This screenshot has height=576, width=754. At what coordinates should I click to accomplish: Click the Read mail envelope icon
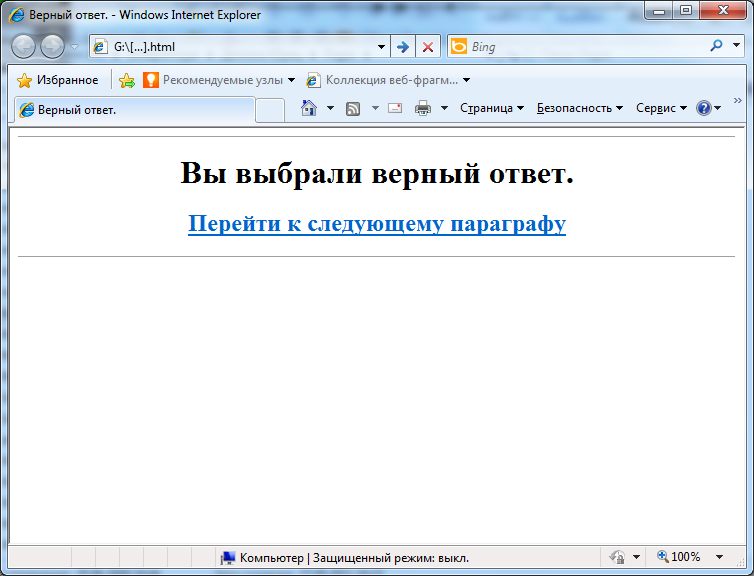coord(395,108)
